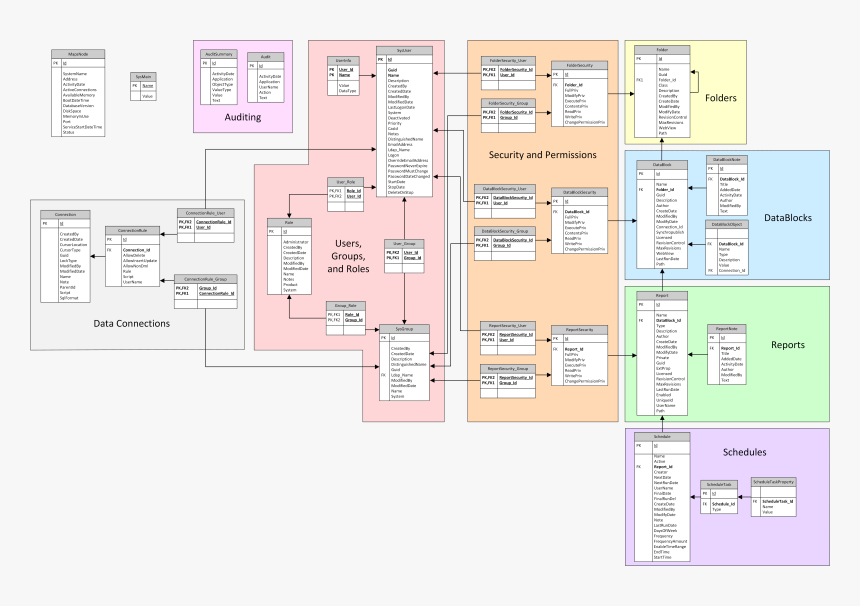Click DataType field in UserInfo table
860x606 pixels.
348,91
